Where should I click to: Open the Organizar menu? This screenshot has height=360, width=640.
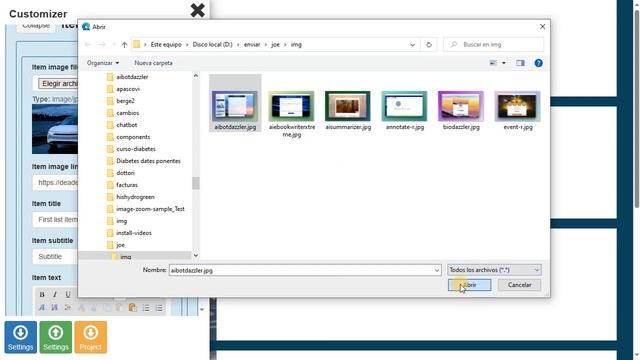coord(103,63)
